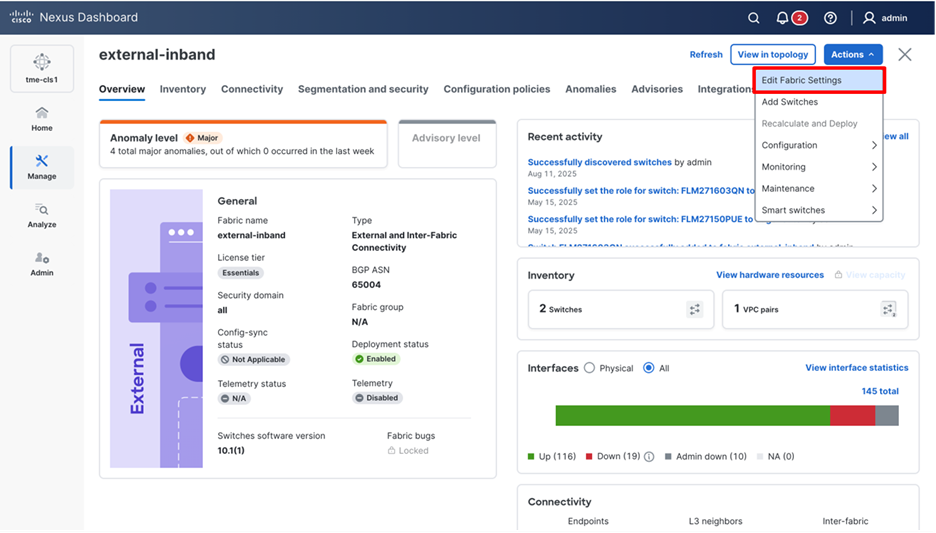936x533 pixels.
Task: Select the Physical interfaces radio button
Action: coord(589,368)
